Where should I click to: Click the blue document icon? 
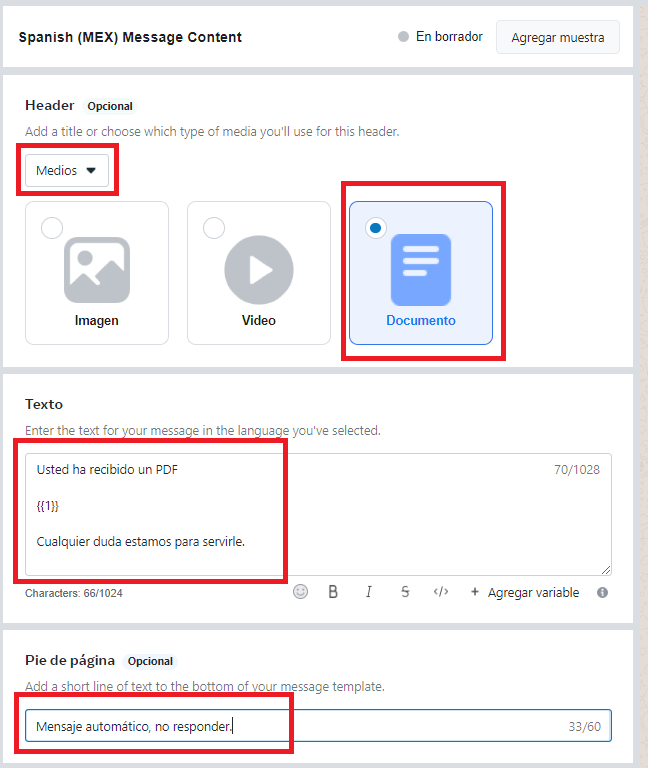point(420,270)
